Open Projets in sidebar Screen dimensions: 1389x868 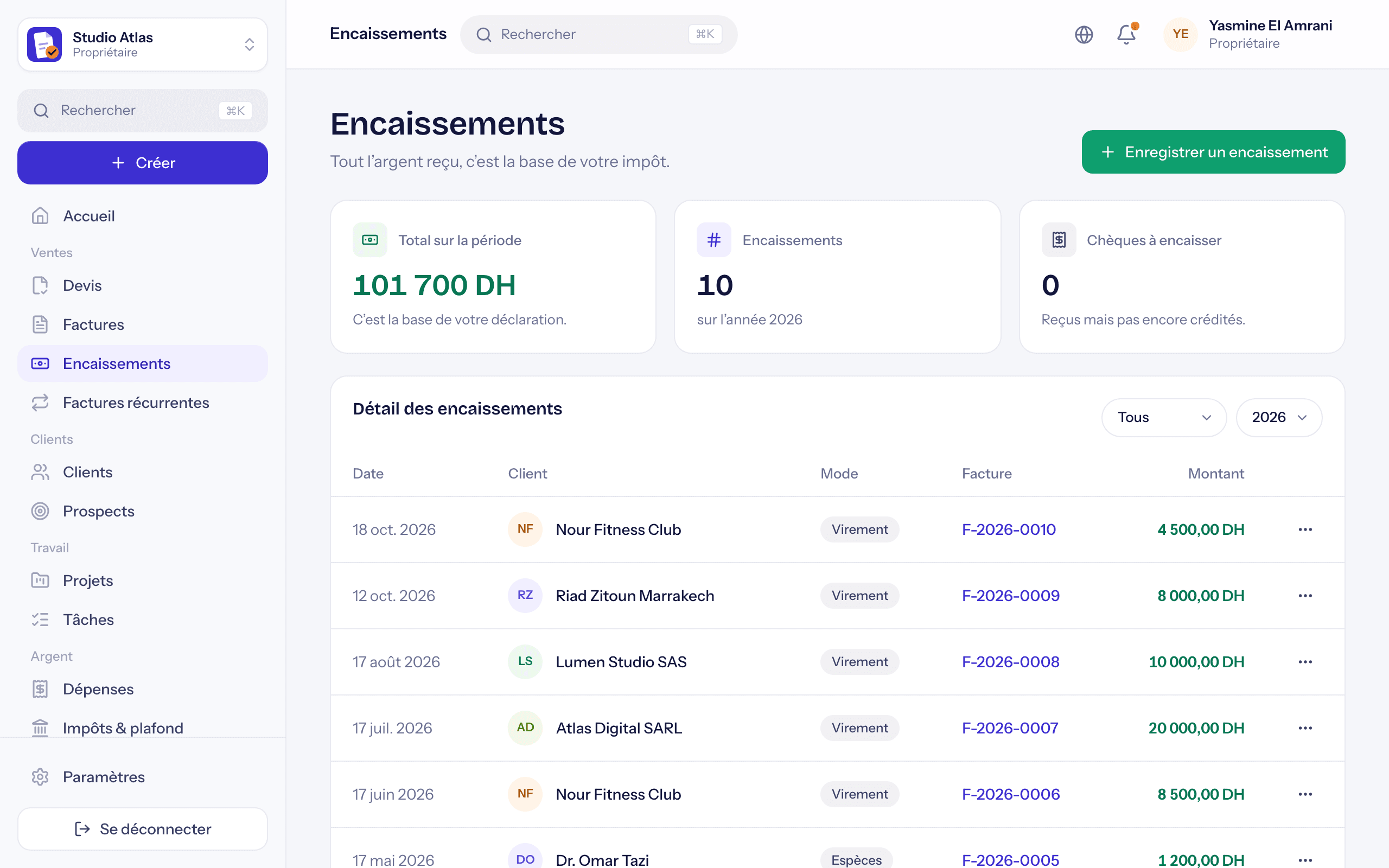142,580
